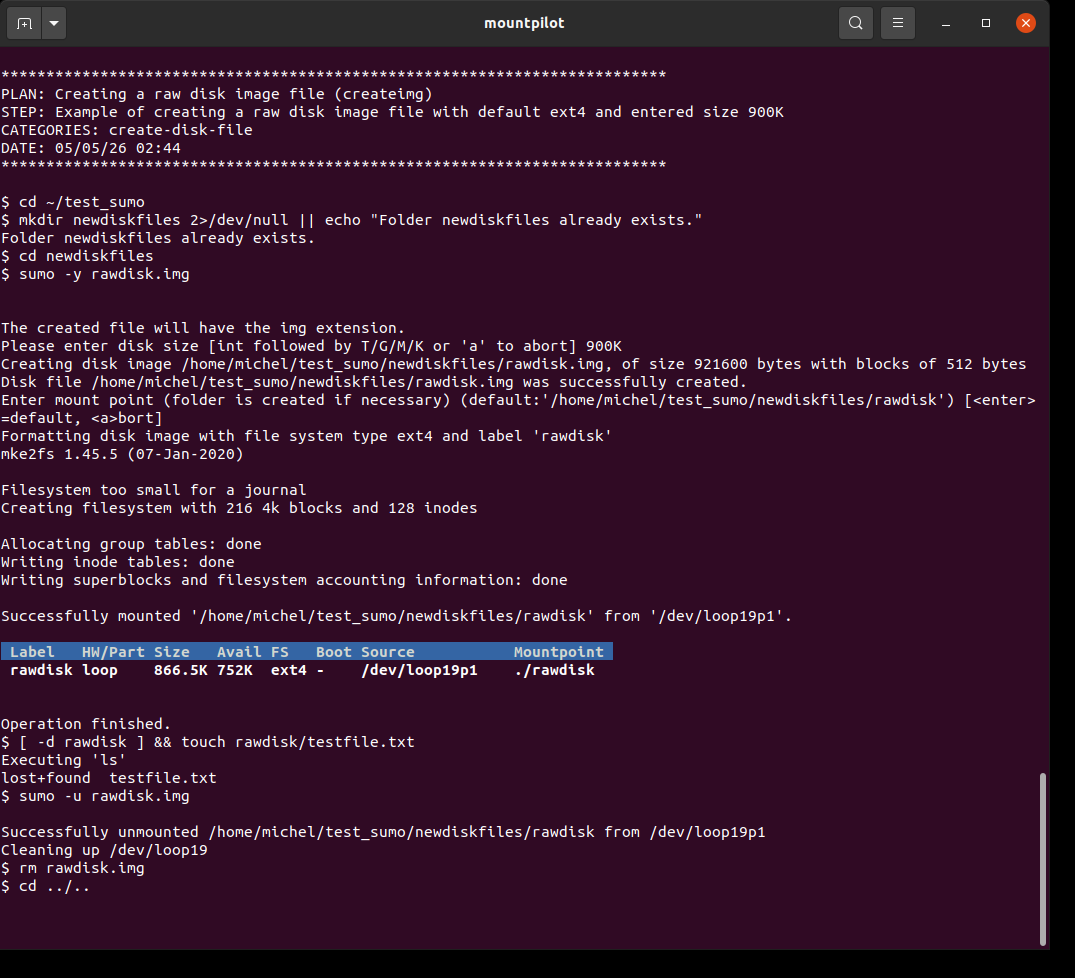Expand the new tab dropdown arrow
The height and width of the screenshot is (978, 1075).
click(x=54, y=23)
